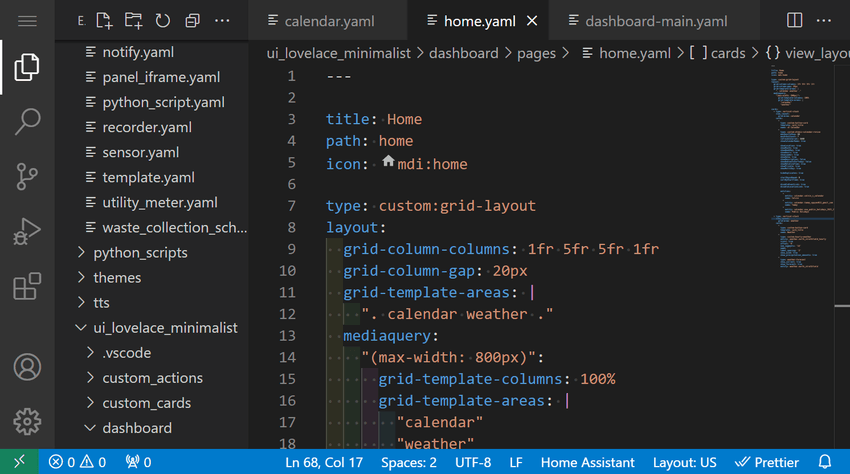Open notify.yaml from the file tree
Image resolution: width=850 pixels, height=474 pixels.
138,52
